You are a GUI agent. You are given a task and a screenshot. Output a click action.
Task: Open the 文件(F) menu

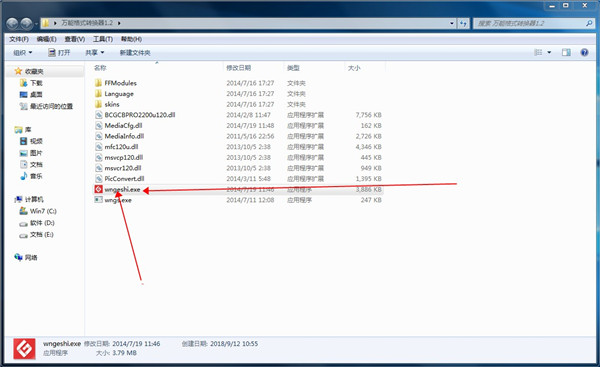(x=19, y=39)
